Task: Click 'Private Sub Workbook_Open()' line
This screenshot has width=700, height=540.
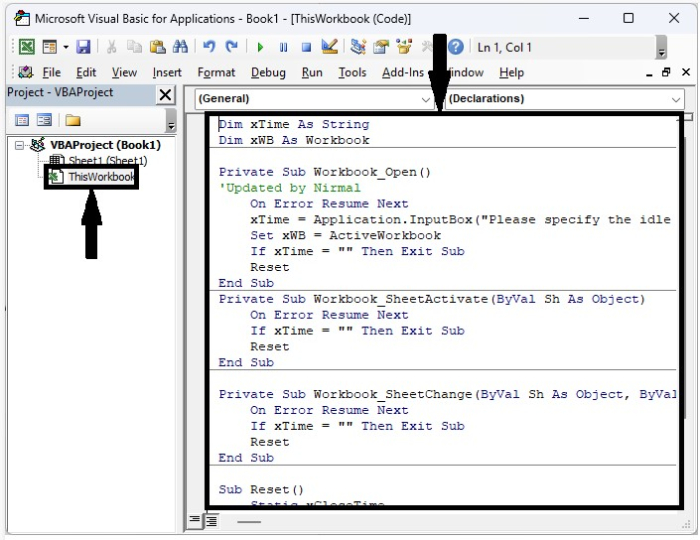Action: [325, 172]
